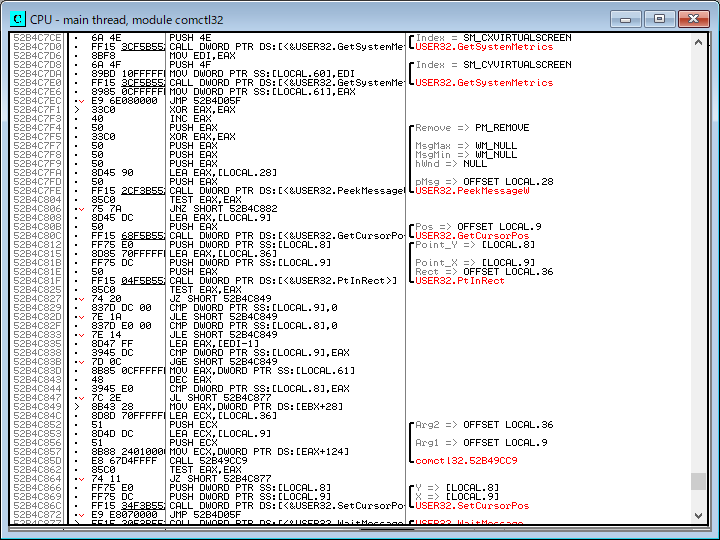Click Arg2 => OFFSET LOCAL.36 comment
The width and height of the screenshot is (720, 540).
pos(484,425)
